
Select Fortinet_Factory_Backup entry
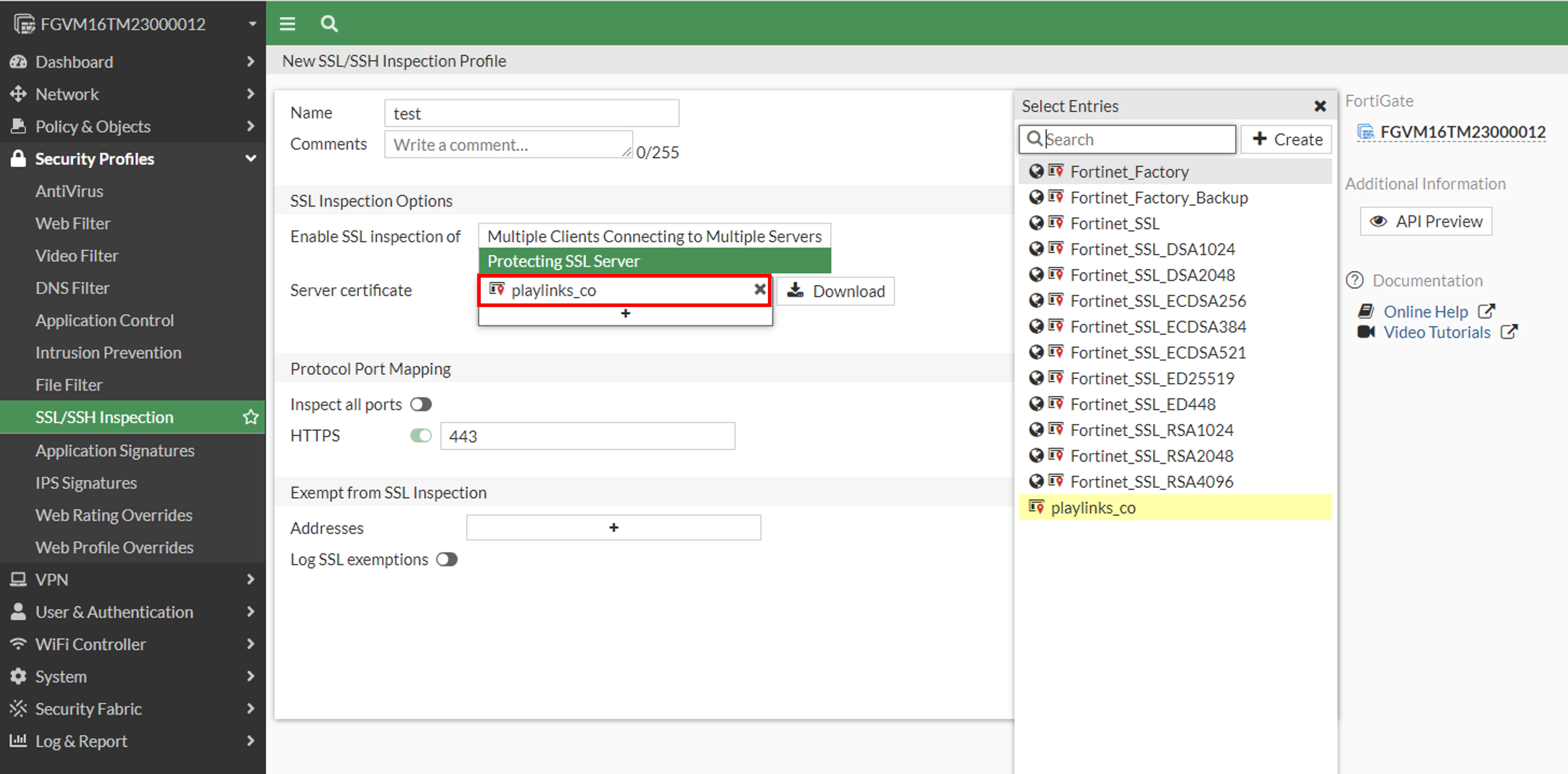[1175, 197]
